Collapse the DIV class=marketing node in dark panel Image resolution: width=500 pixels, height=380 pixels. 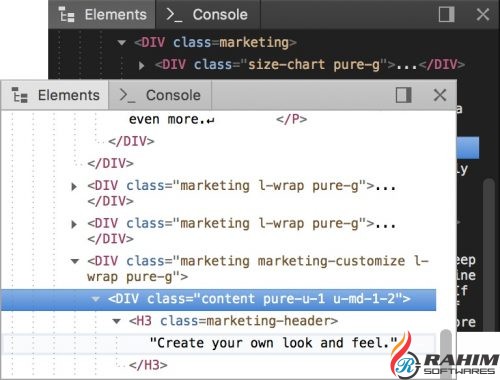pos(122,43)
